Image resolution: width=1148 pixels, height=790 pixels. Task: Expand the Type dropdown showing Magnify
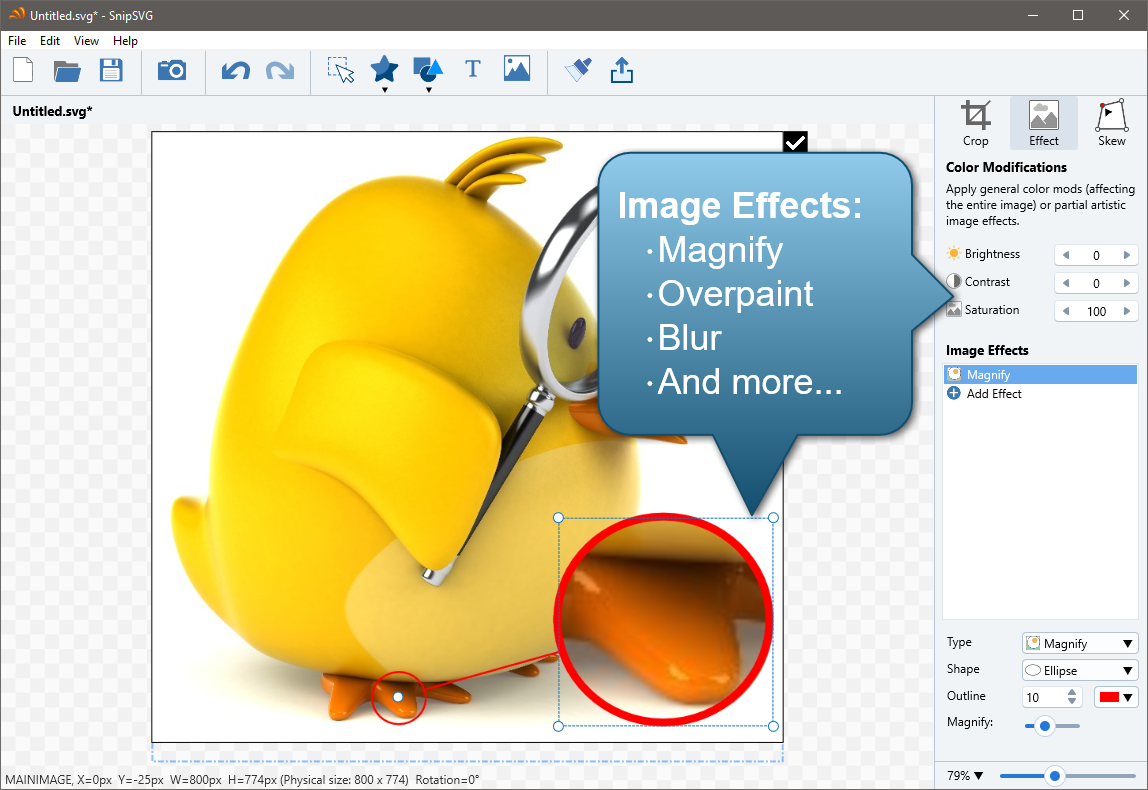pos(1080,644)
